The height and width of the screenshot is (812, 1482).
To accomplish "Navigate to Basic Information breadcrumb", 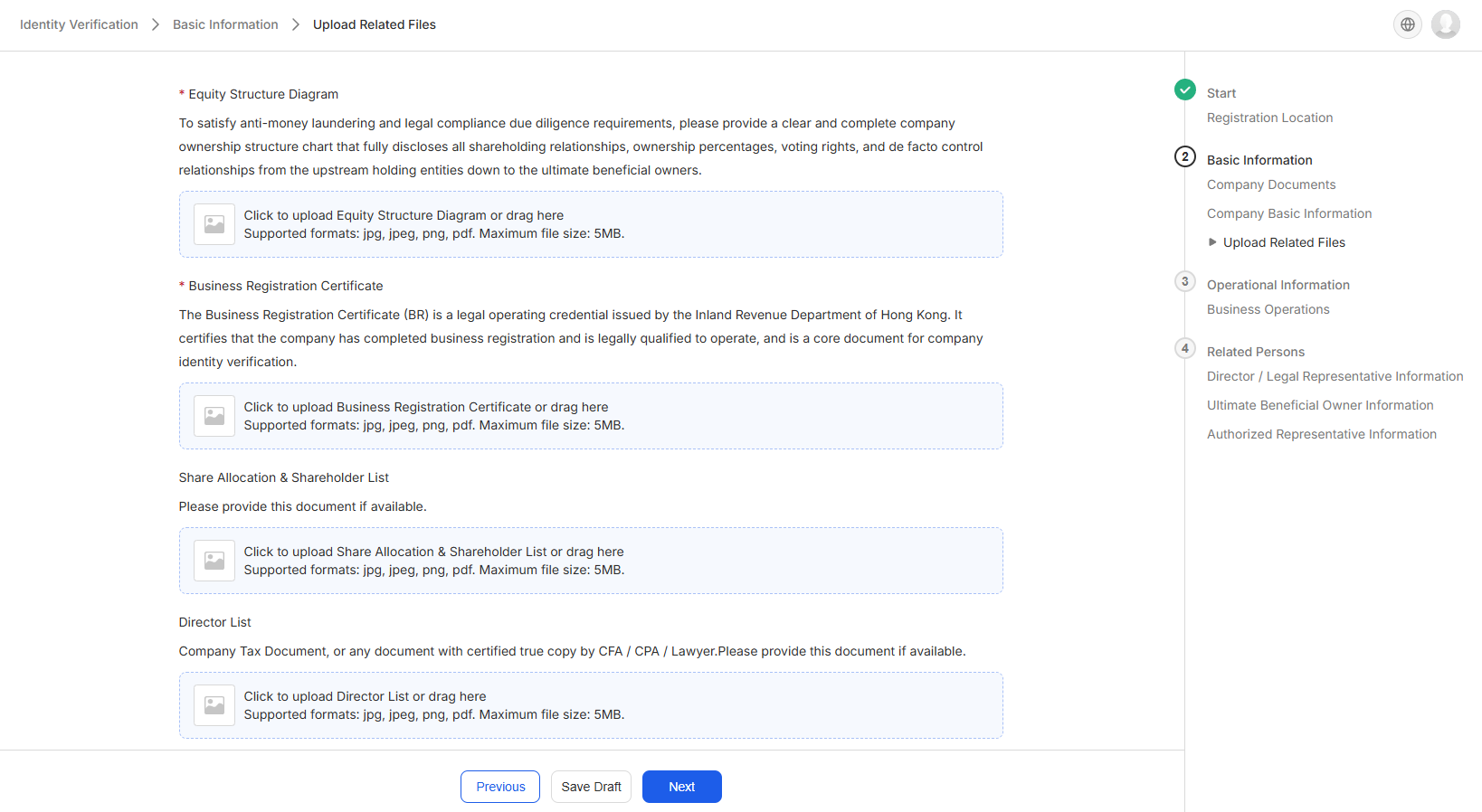I will click(225, 24).
